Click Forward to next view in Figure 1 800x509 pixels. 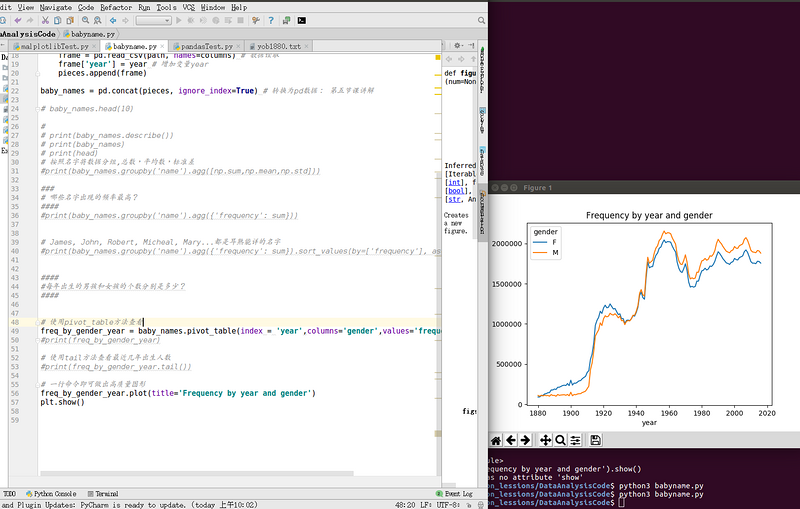click(526, 440)
